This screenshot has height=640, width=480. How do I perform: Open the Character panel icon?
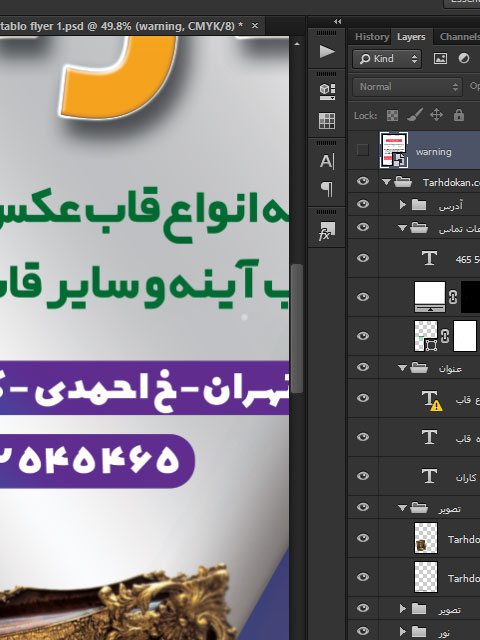click(327, 162)
